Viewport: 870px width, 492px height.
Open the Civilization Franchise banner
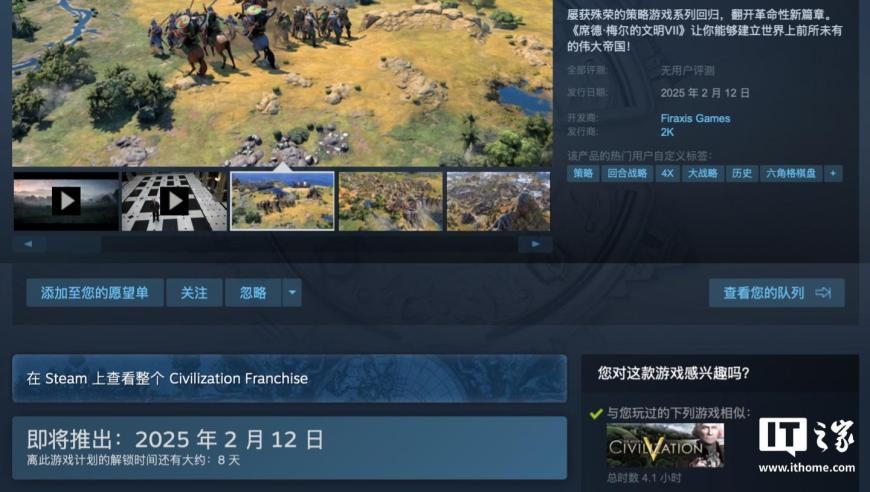point(290,378)
